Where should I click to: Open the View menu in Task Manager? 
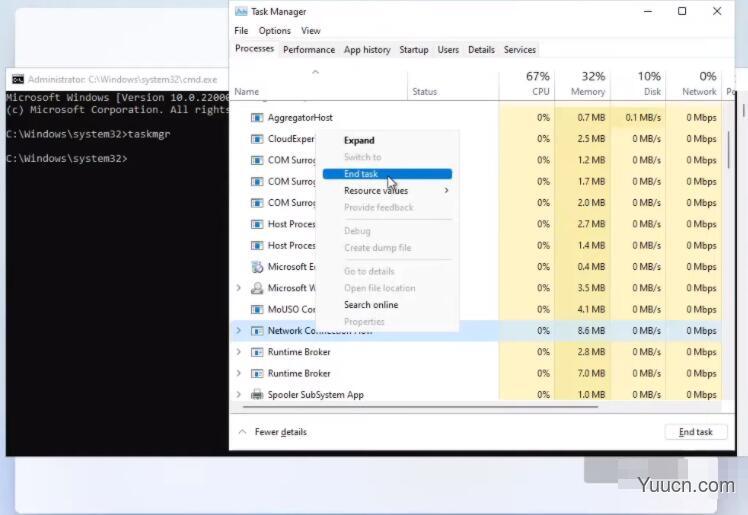pyautogui.click(x=311, y=31)
